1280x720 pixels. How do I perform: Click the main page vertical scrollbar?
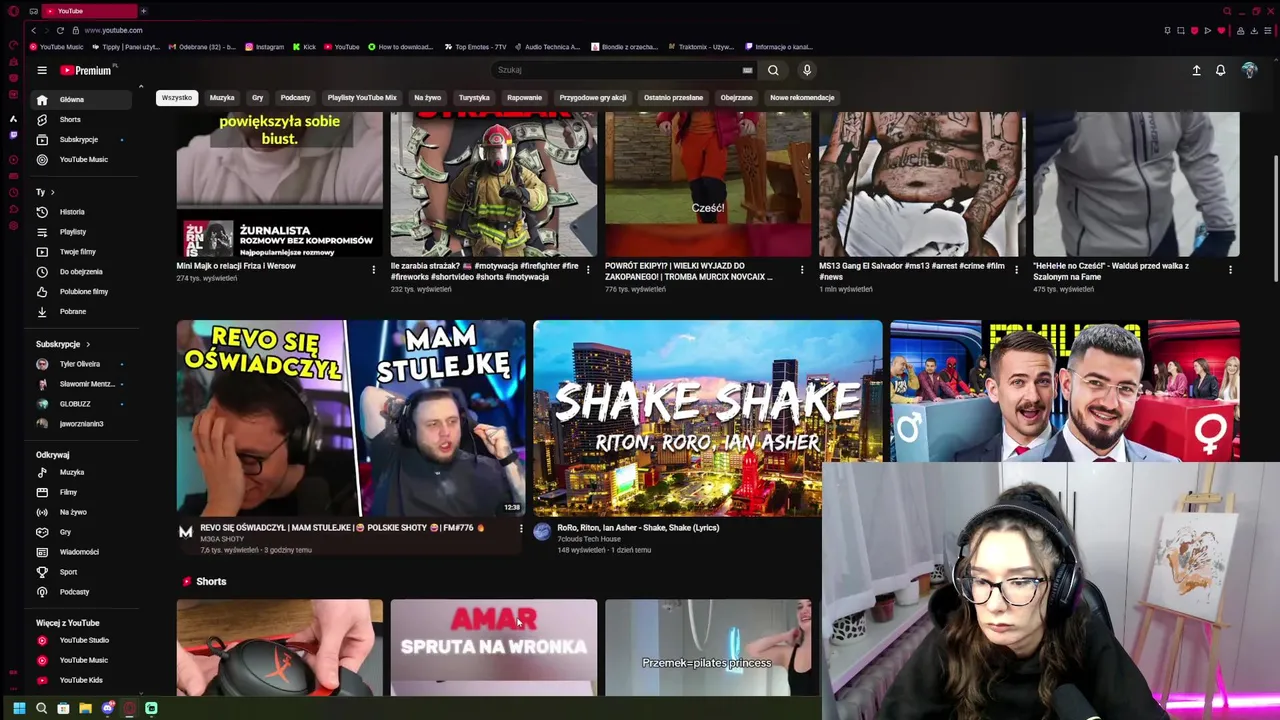click(1275, 220)
